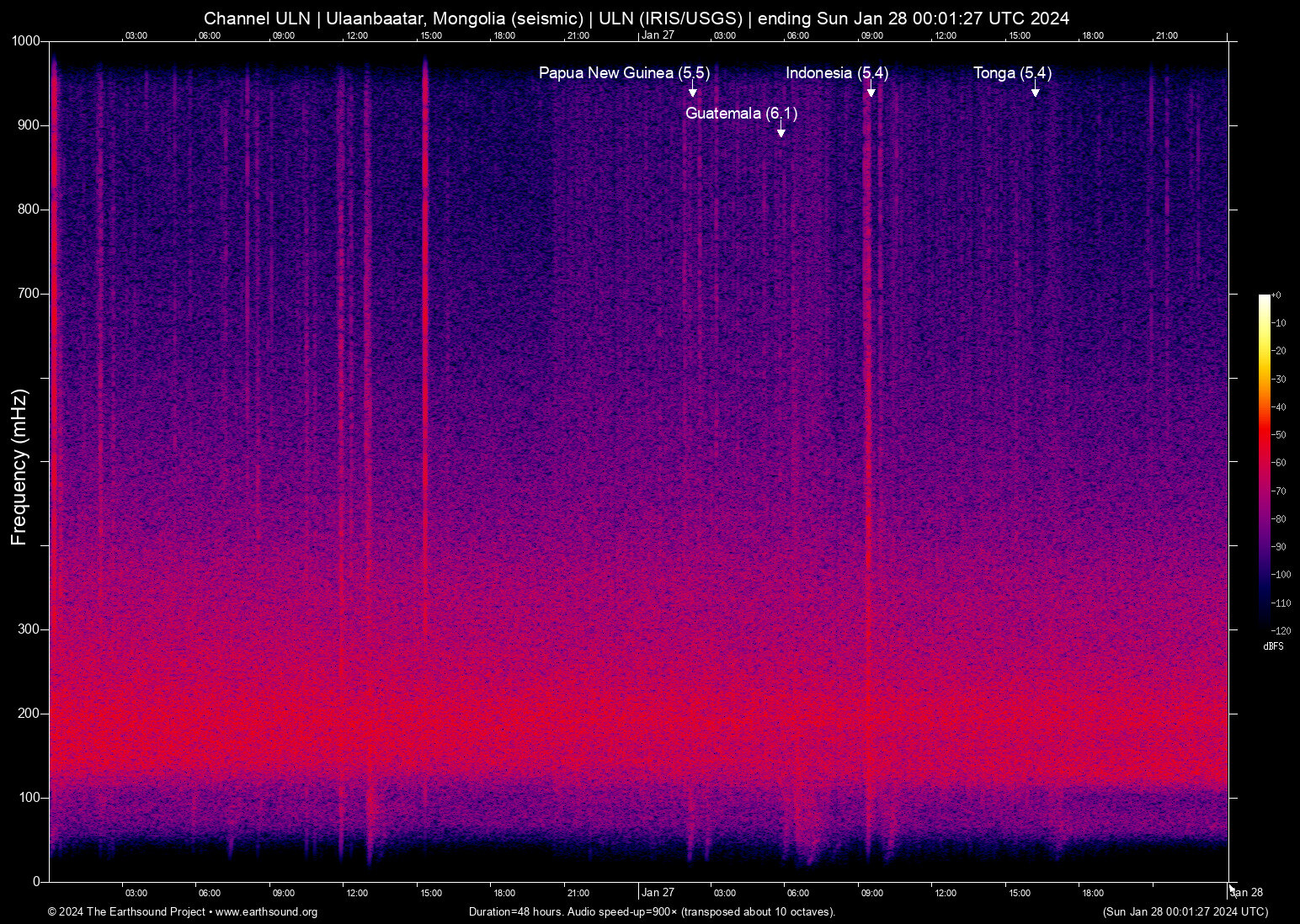Screen dimensions: 1300x924
Task: Select the 1000 mHz frequency tick label
Action: click(28, 40)
